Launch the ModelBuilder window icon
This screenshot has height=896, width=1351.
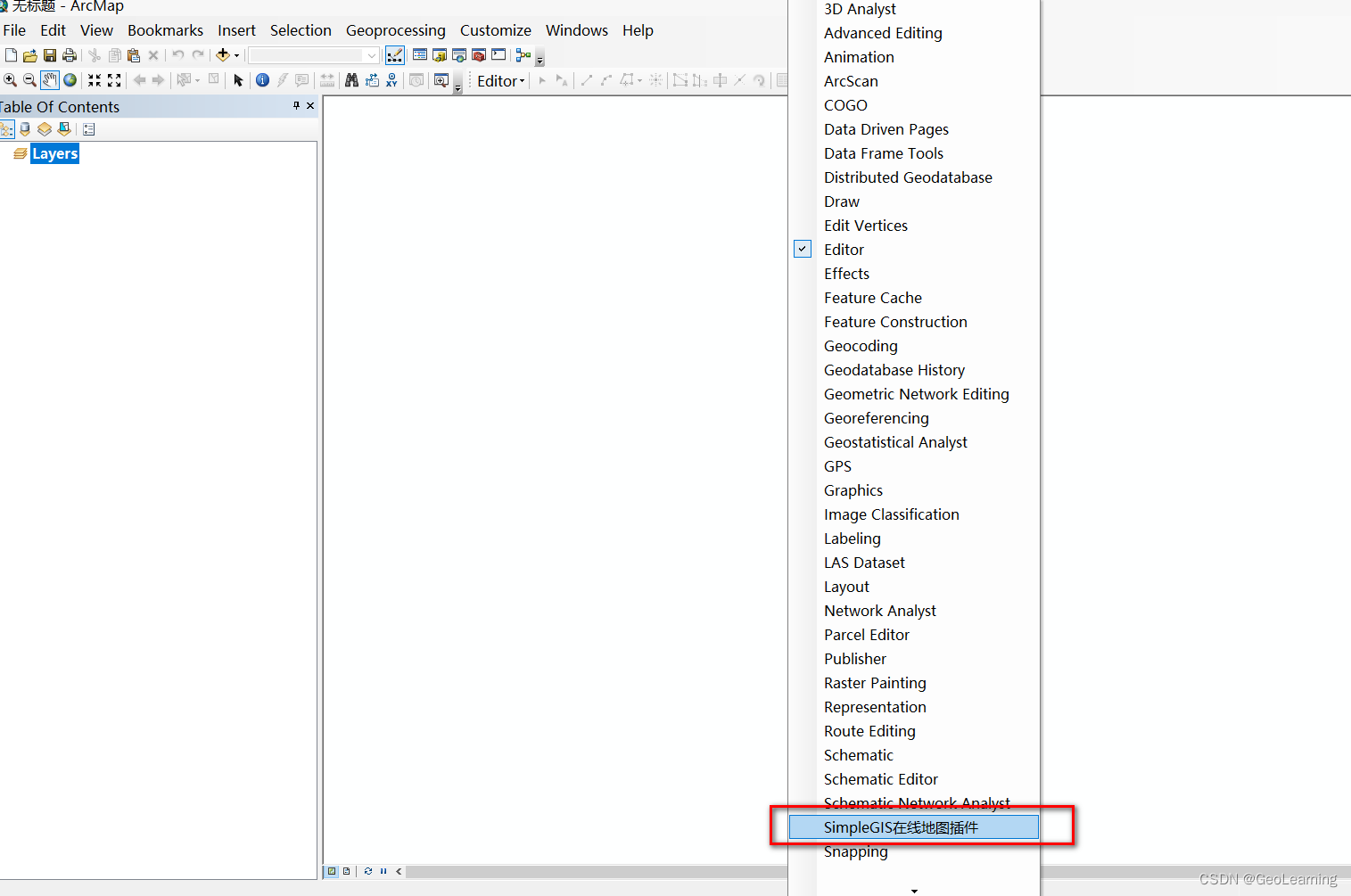(523, 55)
